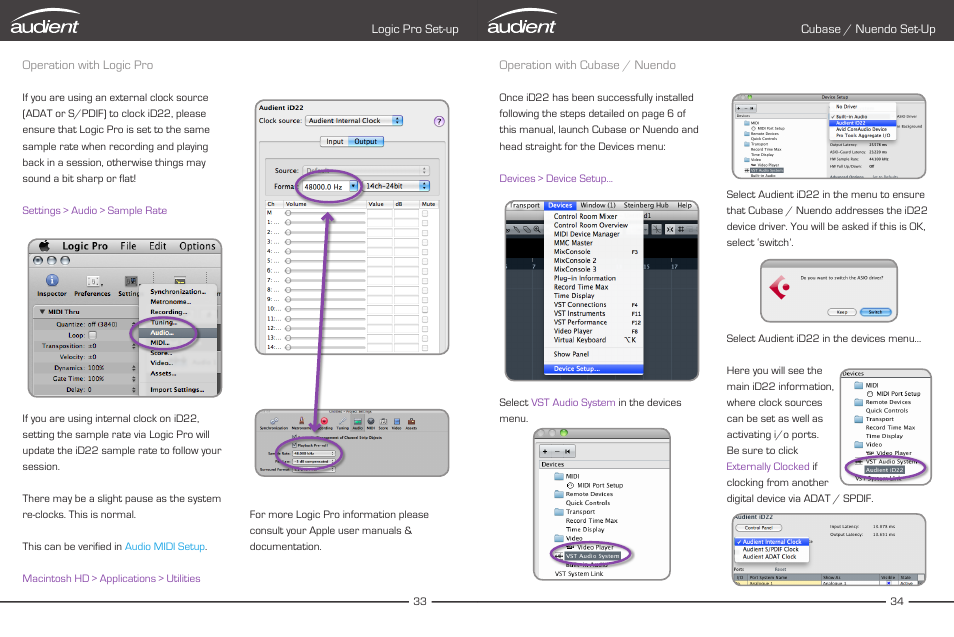Click Remote Devices folder icon above Quick Controls
The height and width of the screenshot is (637, 954).
coord(559,494)
